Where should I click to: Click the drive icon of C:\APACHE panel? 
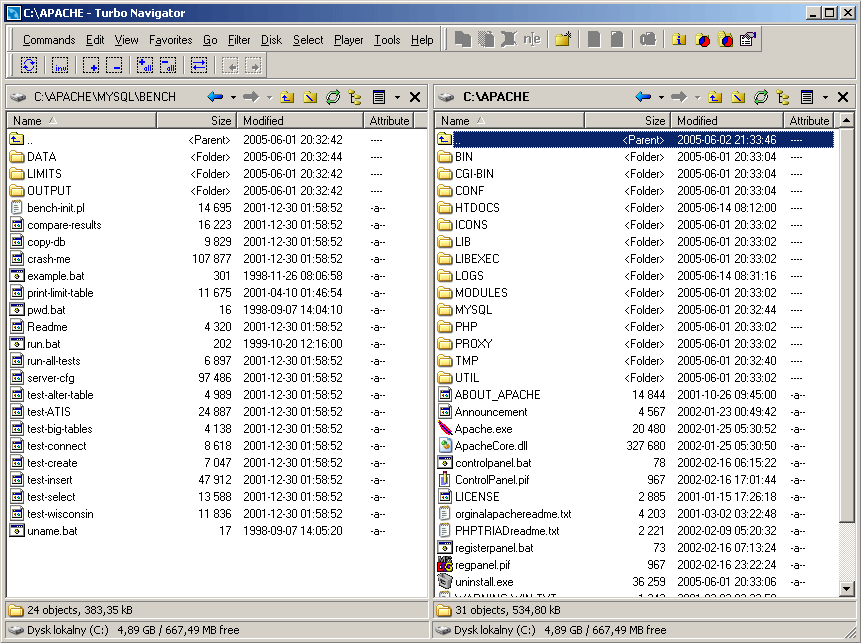(446, 97)
